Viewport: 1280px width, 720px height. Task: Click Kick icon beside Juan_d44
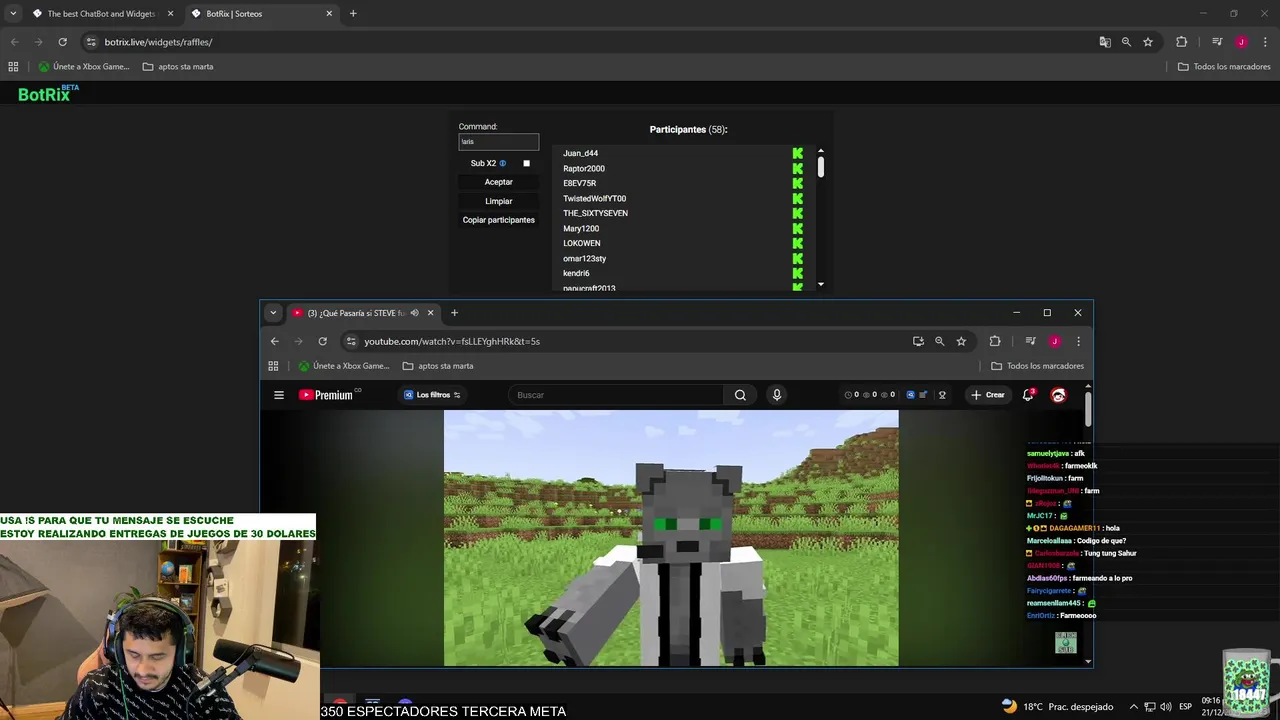(x=798, y=153)
